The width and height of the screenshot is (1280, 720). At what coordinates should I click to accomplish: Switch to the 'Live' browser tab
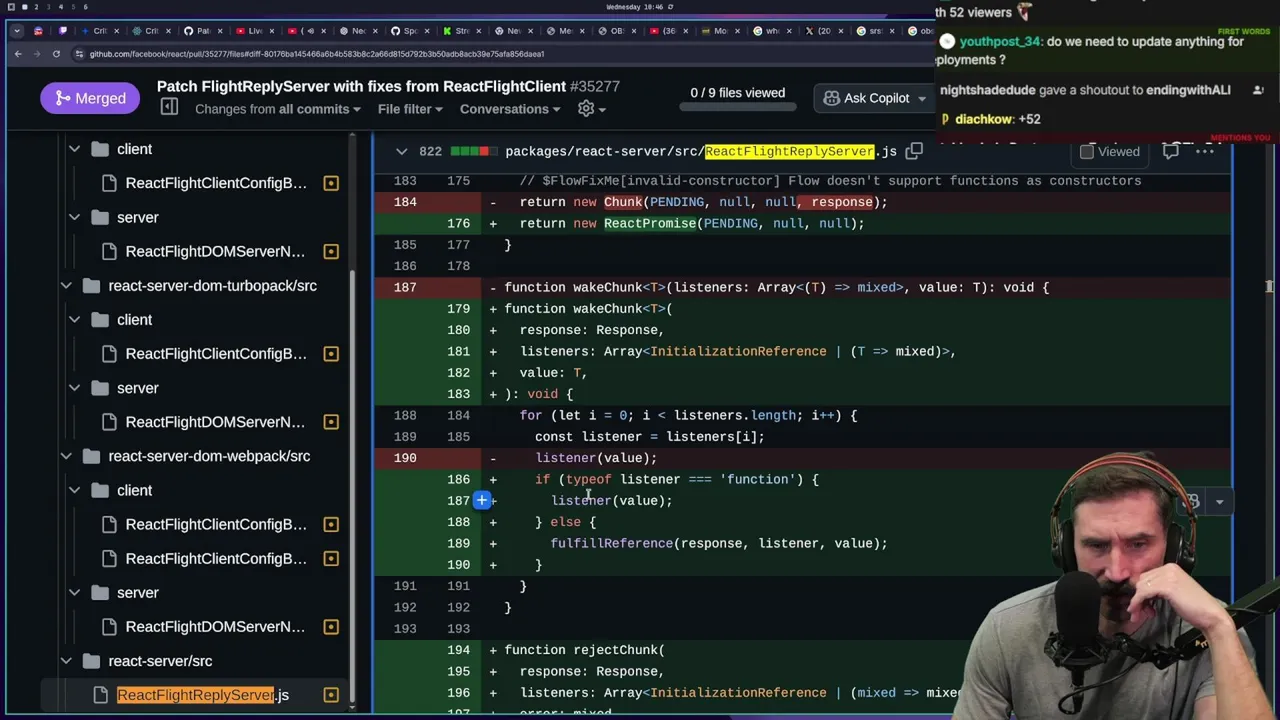(255, 31)
